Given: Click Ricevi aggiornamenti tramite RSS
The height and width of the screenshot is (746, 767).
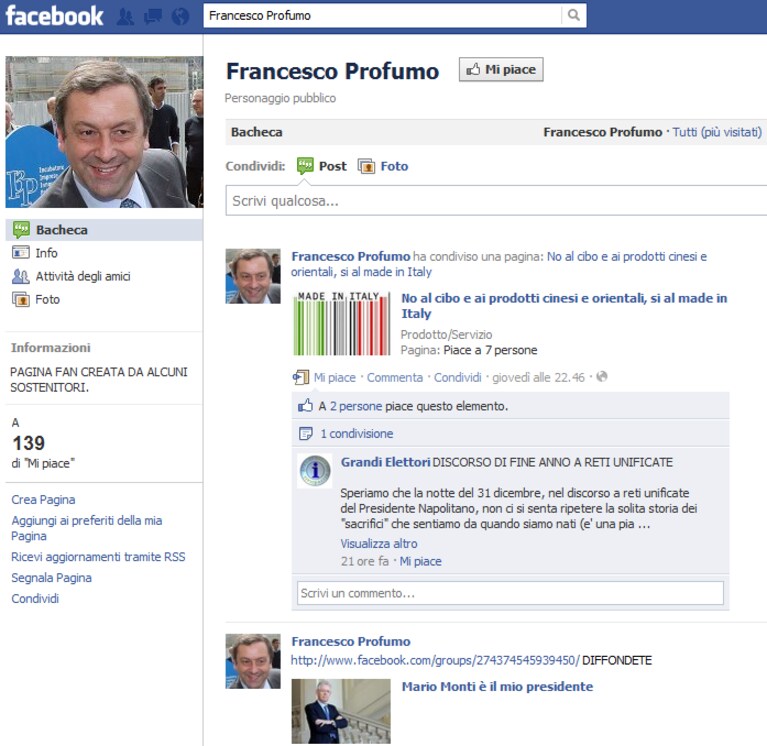Looking at the screenshot, I should pyautogui.click(x=98, y=557).
